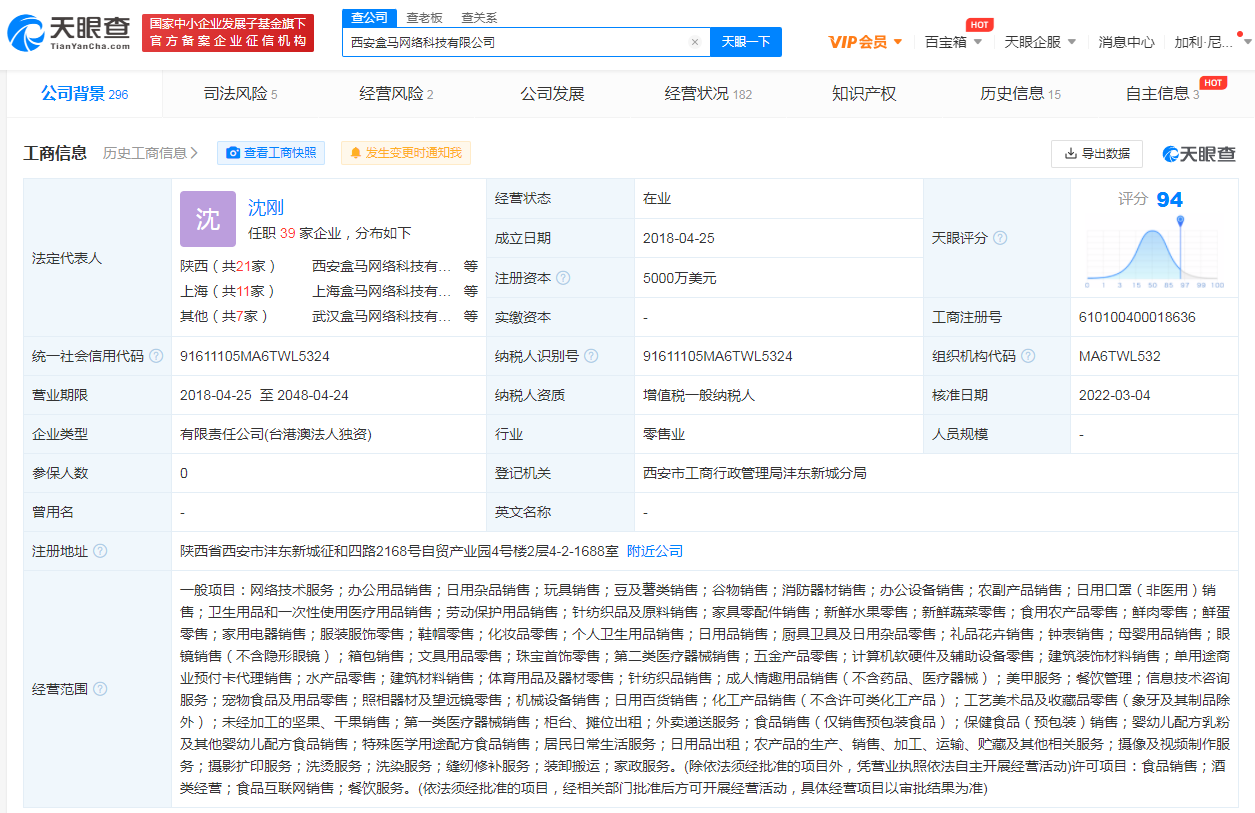Select 工商注册号 value 610100400018636

click(1137, 317)
